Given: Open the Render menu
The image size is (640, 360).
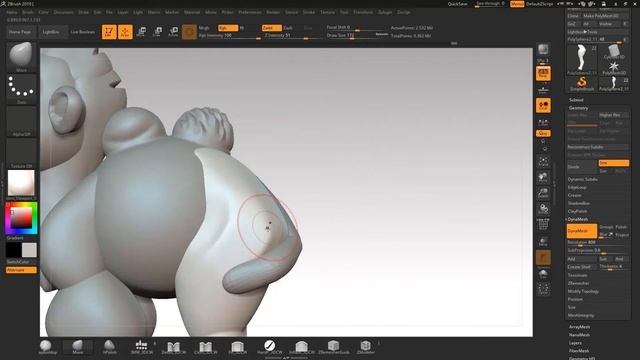Looking at the screenshot, I should tap(273, 12).
